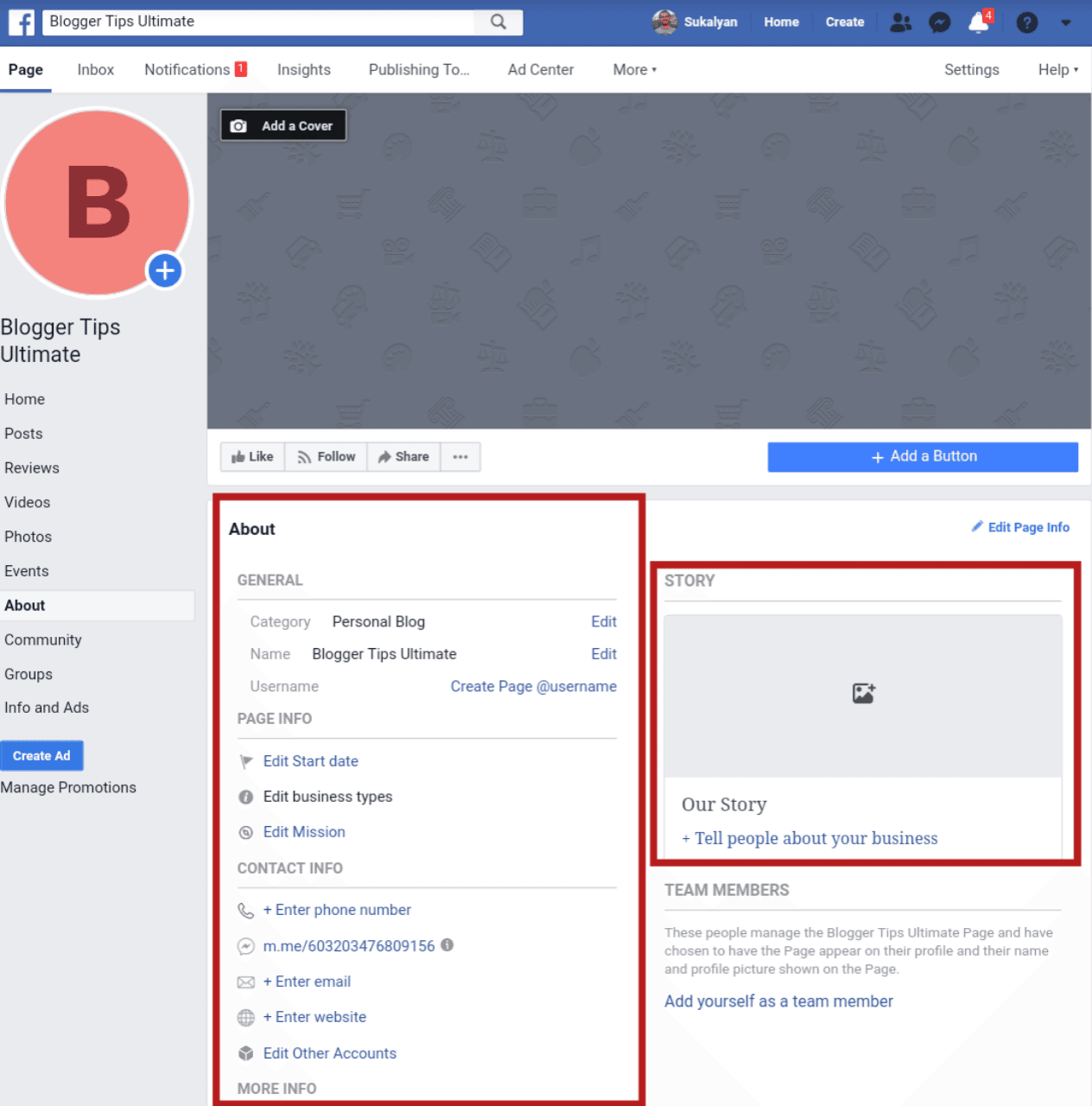Open Community in the left sidebar

[x=43, y=640]
